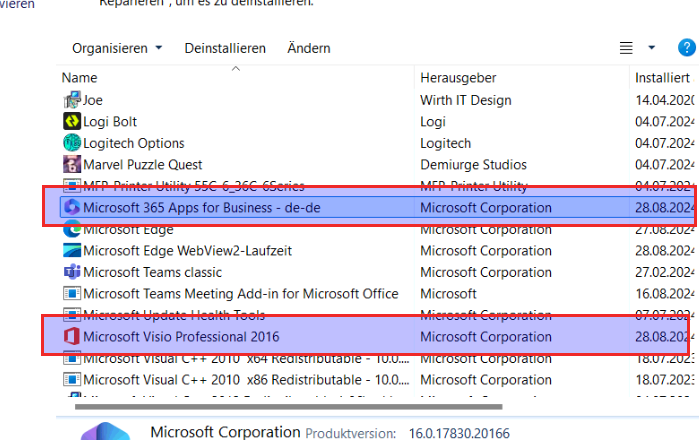This screenshot has width=699, height=440.
Task: Click the Microsoft 365 Apps icon
Action: (71, 208)
